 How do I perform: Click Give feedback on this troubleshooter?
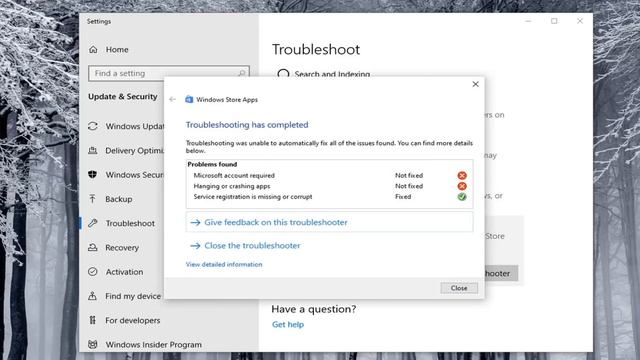click(x=329, y=222)
